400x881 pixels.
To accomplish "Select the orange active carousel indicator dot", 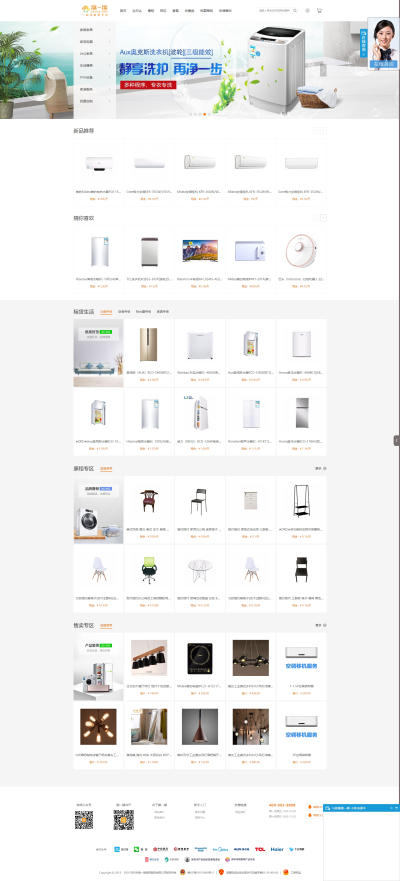I will [205, 114].
